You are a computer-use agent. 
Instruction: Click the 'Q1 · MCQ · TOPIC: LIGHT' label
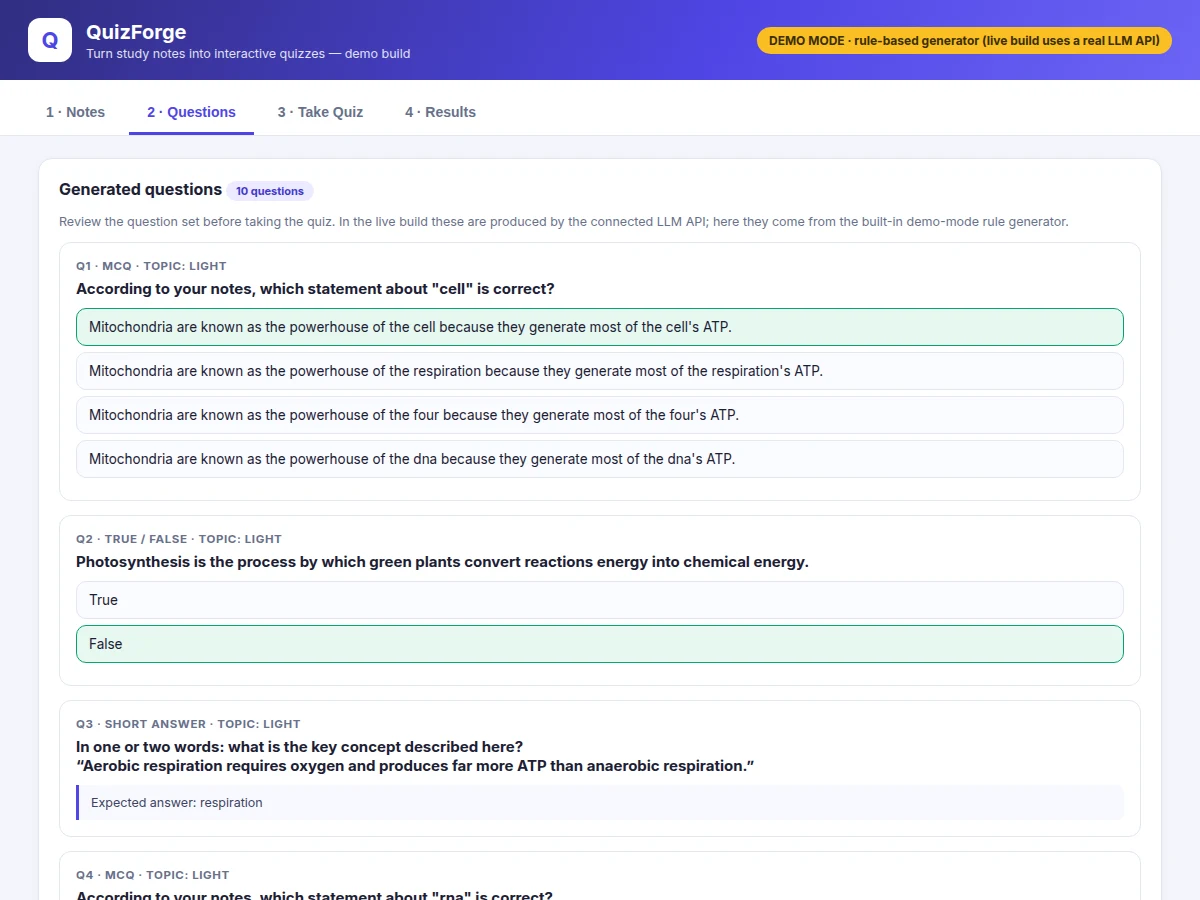tap(151, 266)
